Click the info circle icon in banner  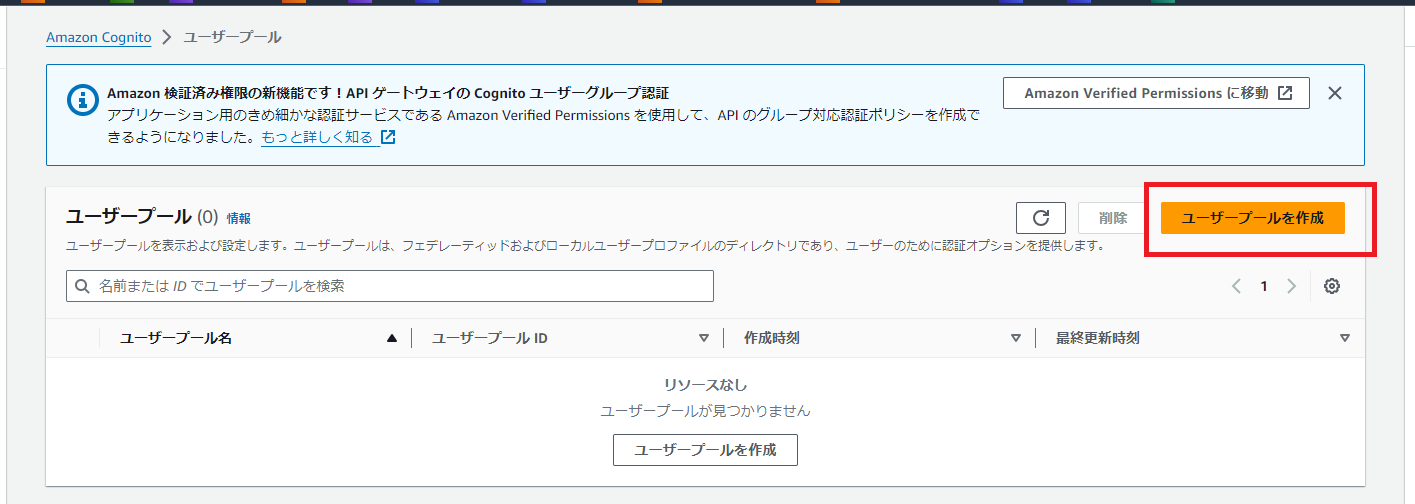[81, 99]
